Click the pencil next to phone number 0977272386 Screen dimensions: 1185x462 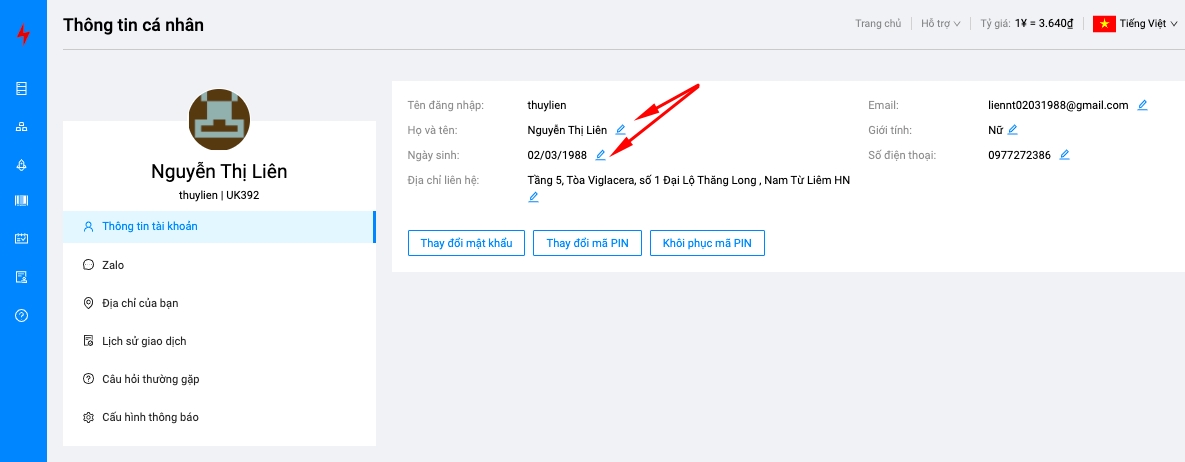(1064, 155)
